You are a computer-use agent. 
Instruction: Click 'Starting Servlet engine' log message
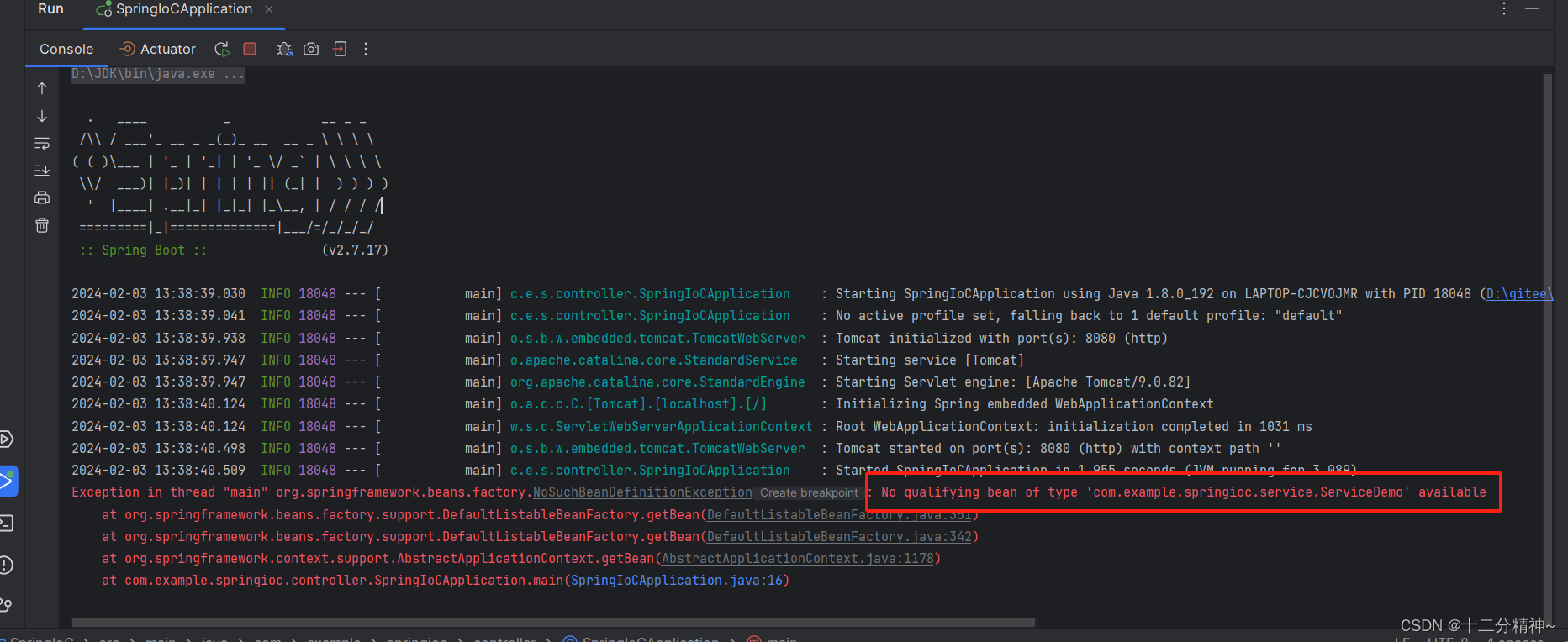click(x=1012, y=382)
